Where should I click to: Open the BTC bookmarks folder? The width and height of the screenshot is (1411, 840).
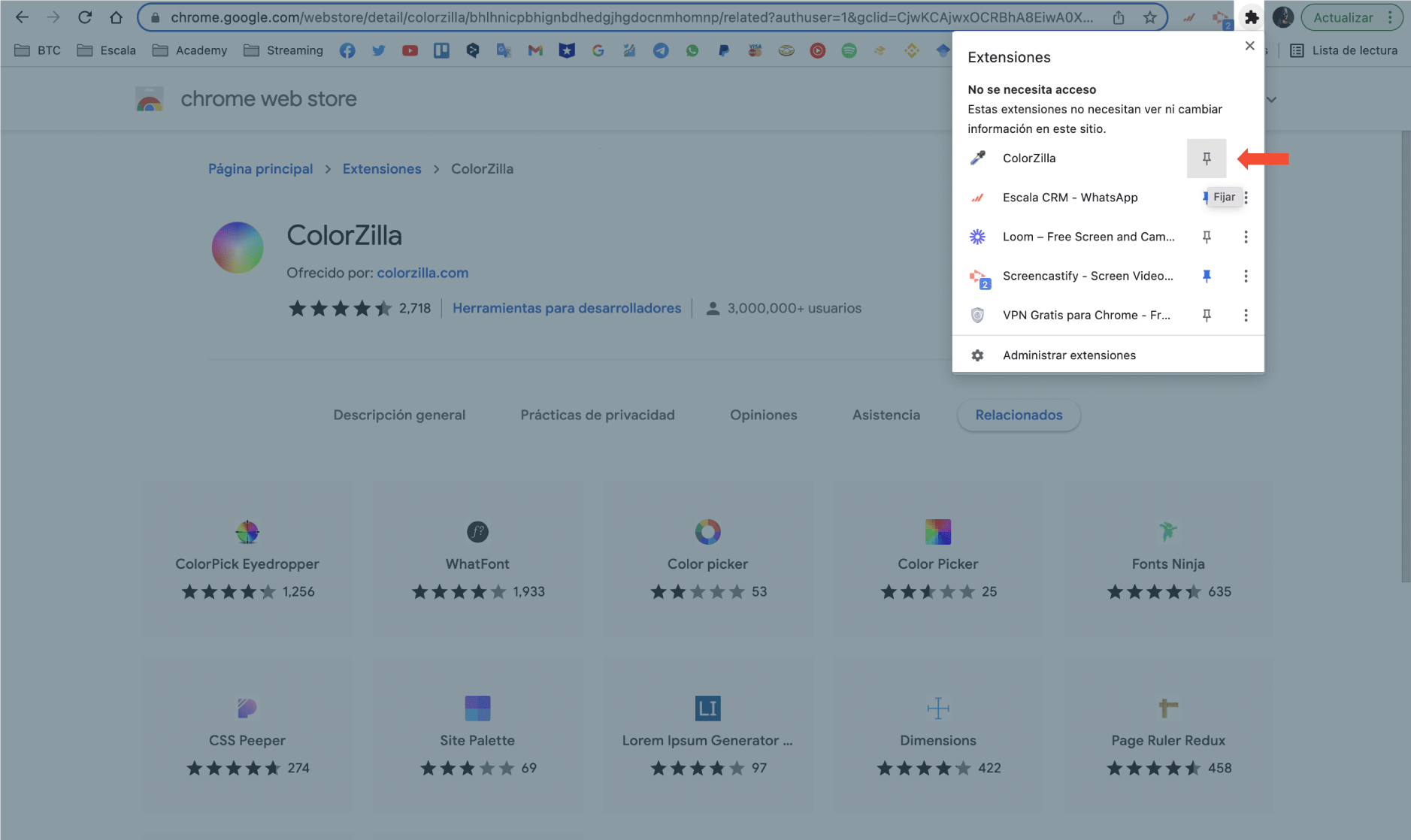[x=38, y=50]
